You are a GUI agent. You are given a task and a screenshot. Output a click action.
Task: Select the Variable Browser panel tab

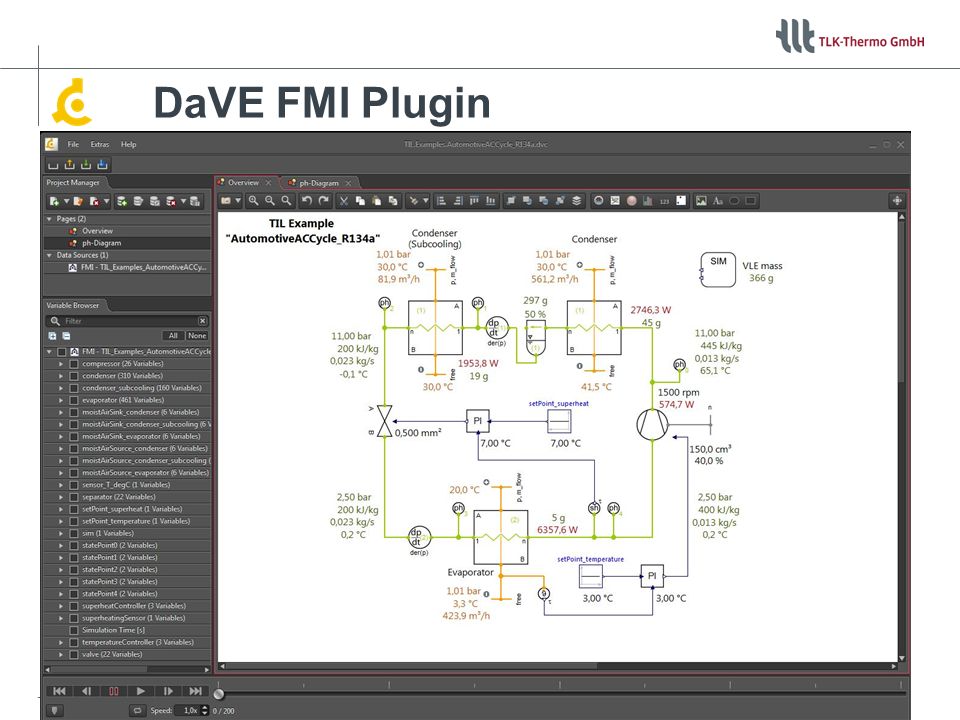[x=73, y=305]
